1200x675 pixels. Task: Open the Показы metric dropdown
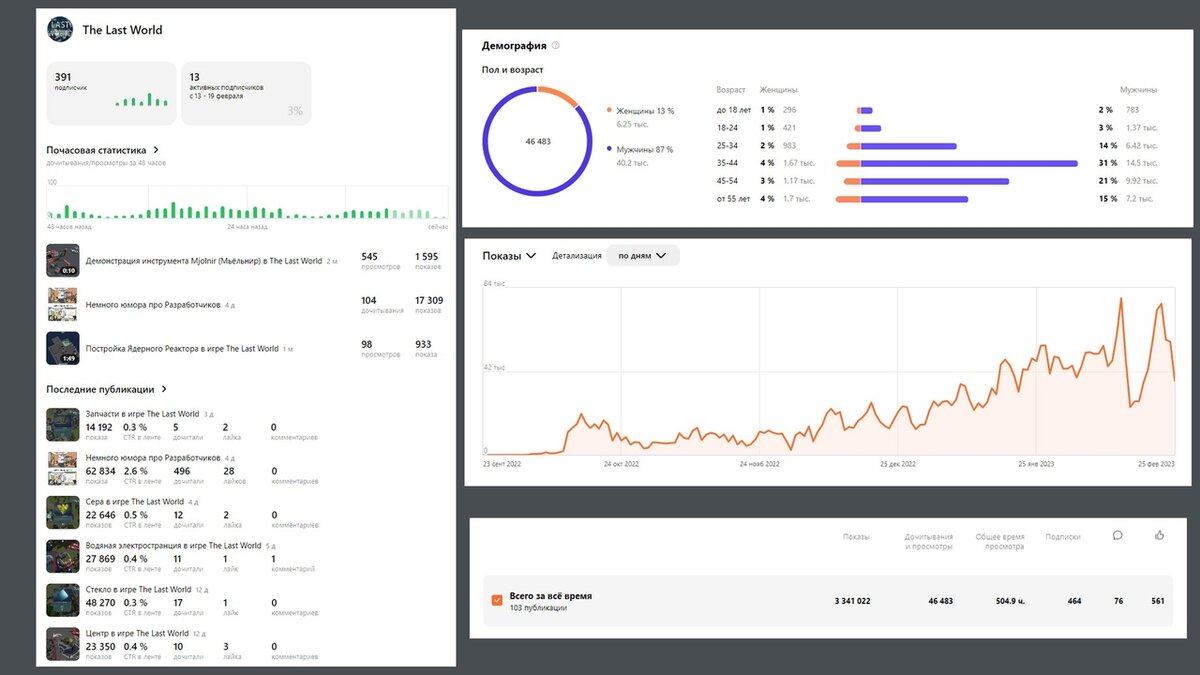coord(510,256)
